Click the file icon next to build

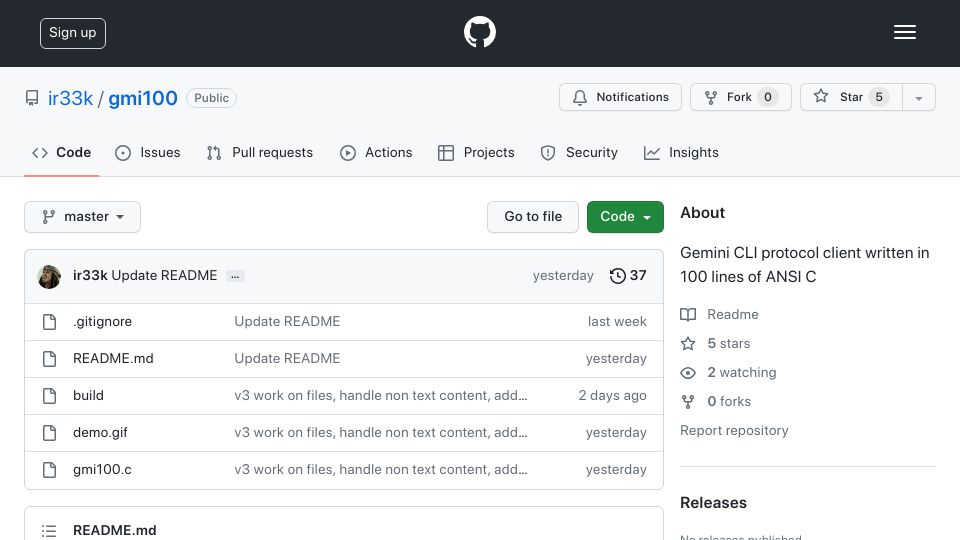(50, 396)
